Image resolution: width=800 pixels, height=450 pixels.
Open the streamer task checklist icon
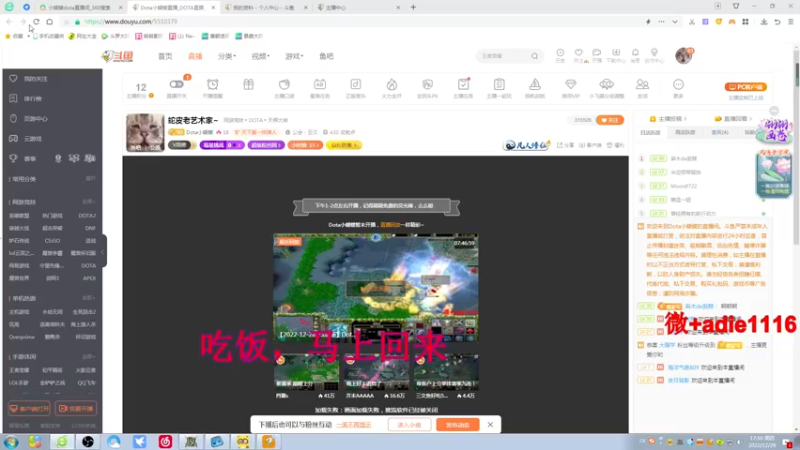point(463,85)
